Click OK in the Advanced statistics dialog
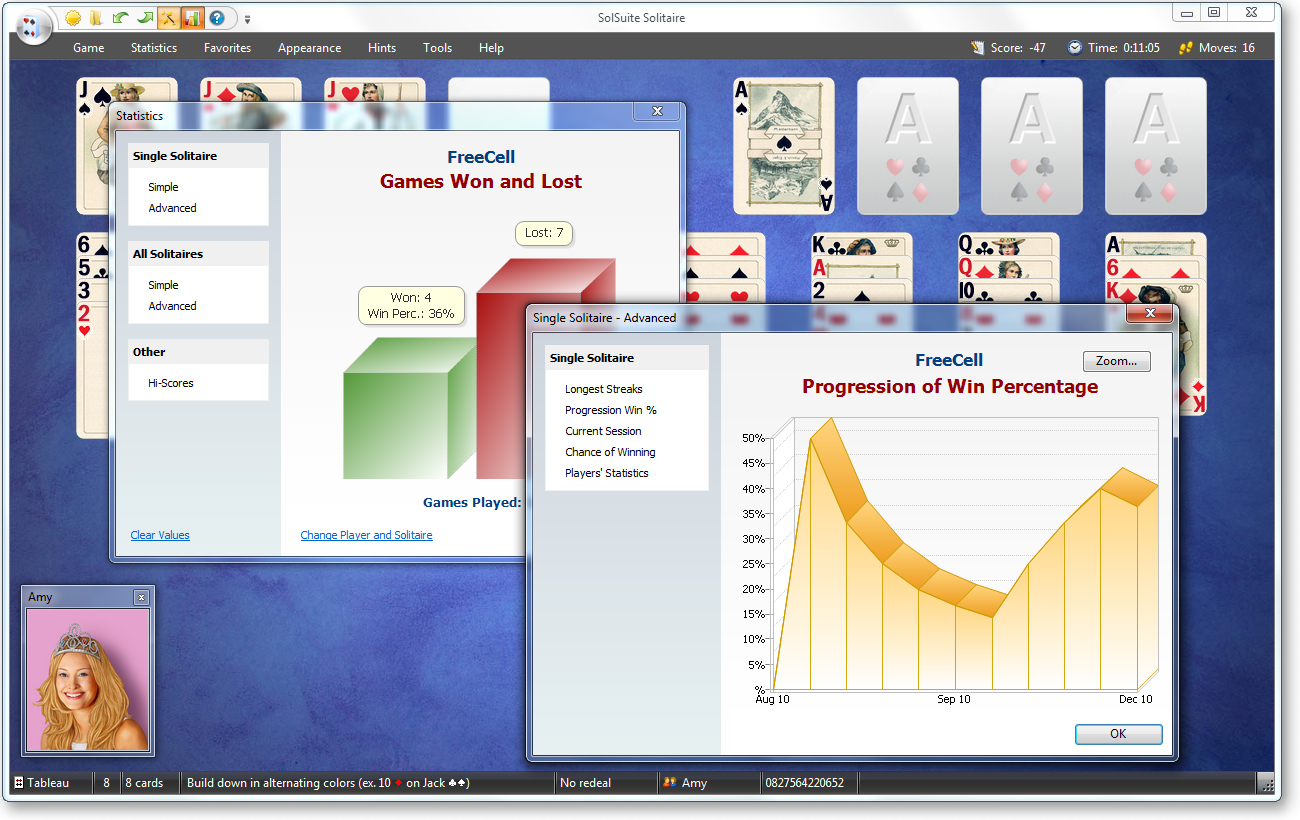 coord(1118,734)
